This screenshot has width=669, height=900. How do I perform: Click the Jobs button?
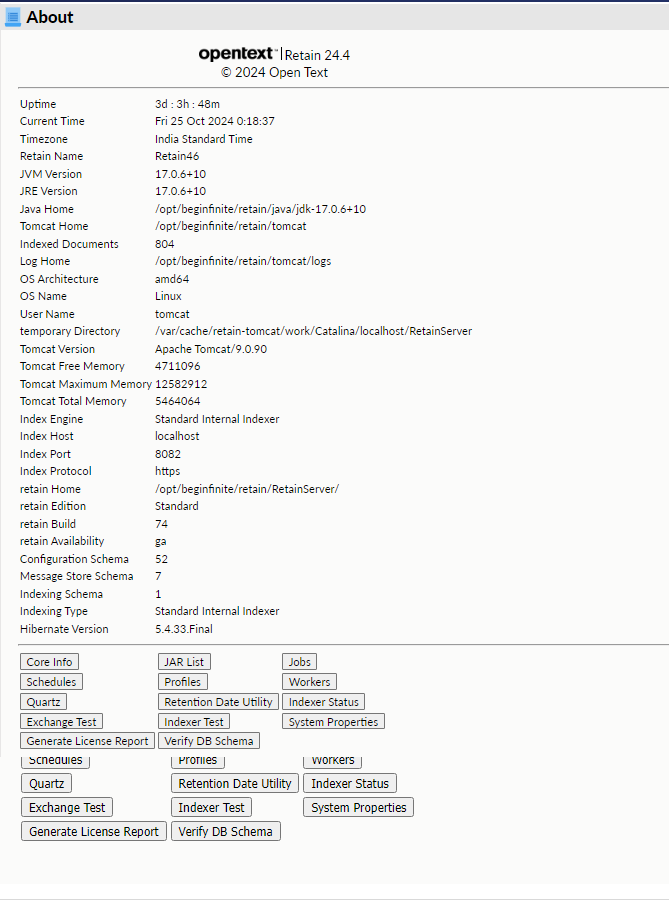click(300, 662)
